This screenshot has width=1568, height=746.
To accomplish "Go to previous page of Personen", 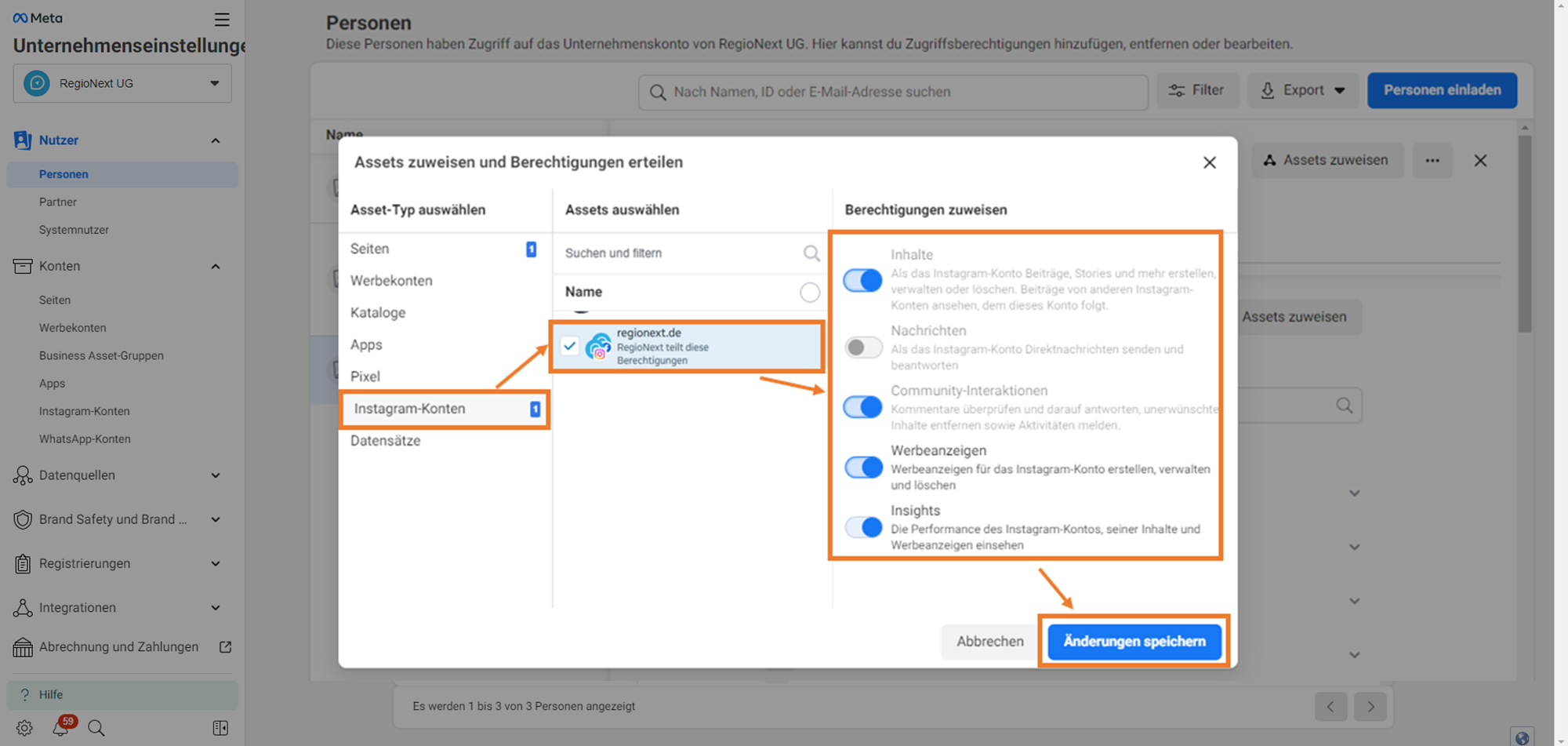I will pos(1330,707).
